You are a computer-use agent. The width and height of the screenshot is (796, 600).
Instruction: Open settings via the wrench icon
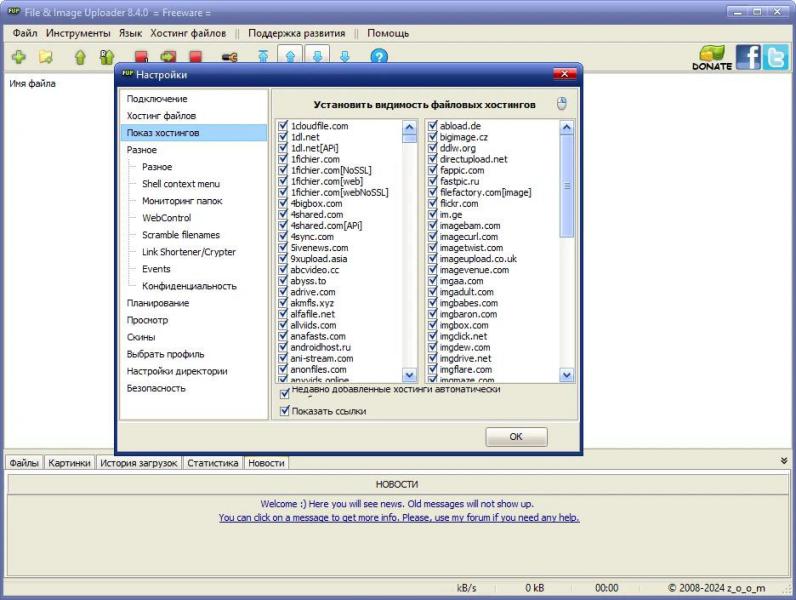point(230,57)
